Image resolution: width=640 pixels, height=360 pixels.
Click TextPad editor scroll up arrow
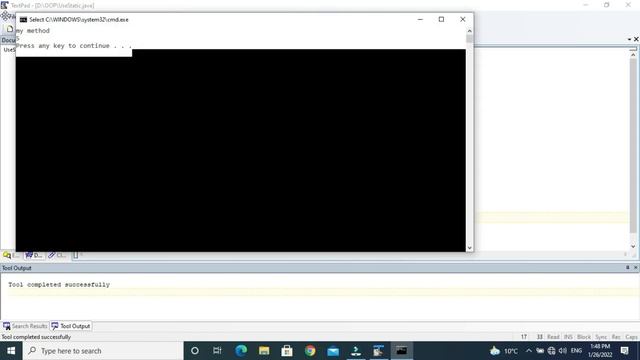pyautogui.click(x=633, y=55)
